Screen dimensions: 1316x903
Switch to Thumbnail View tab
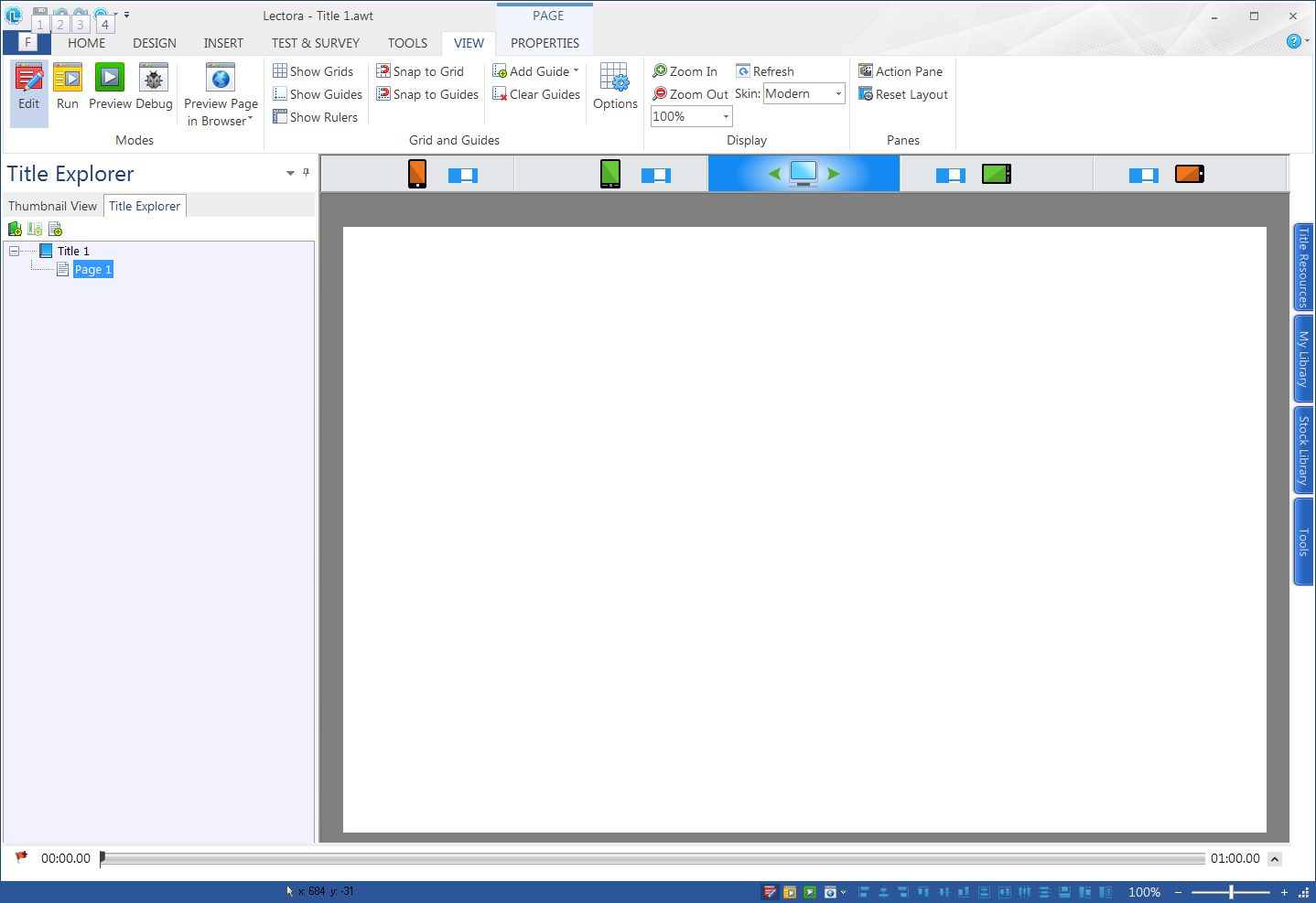click(x=52, y=206)
